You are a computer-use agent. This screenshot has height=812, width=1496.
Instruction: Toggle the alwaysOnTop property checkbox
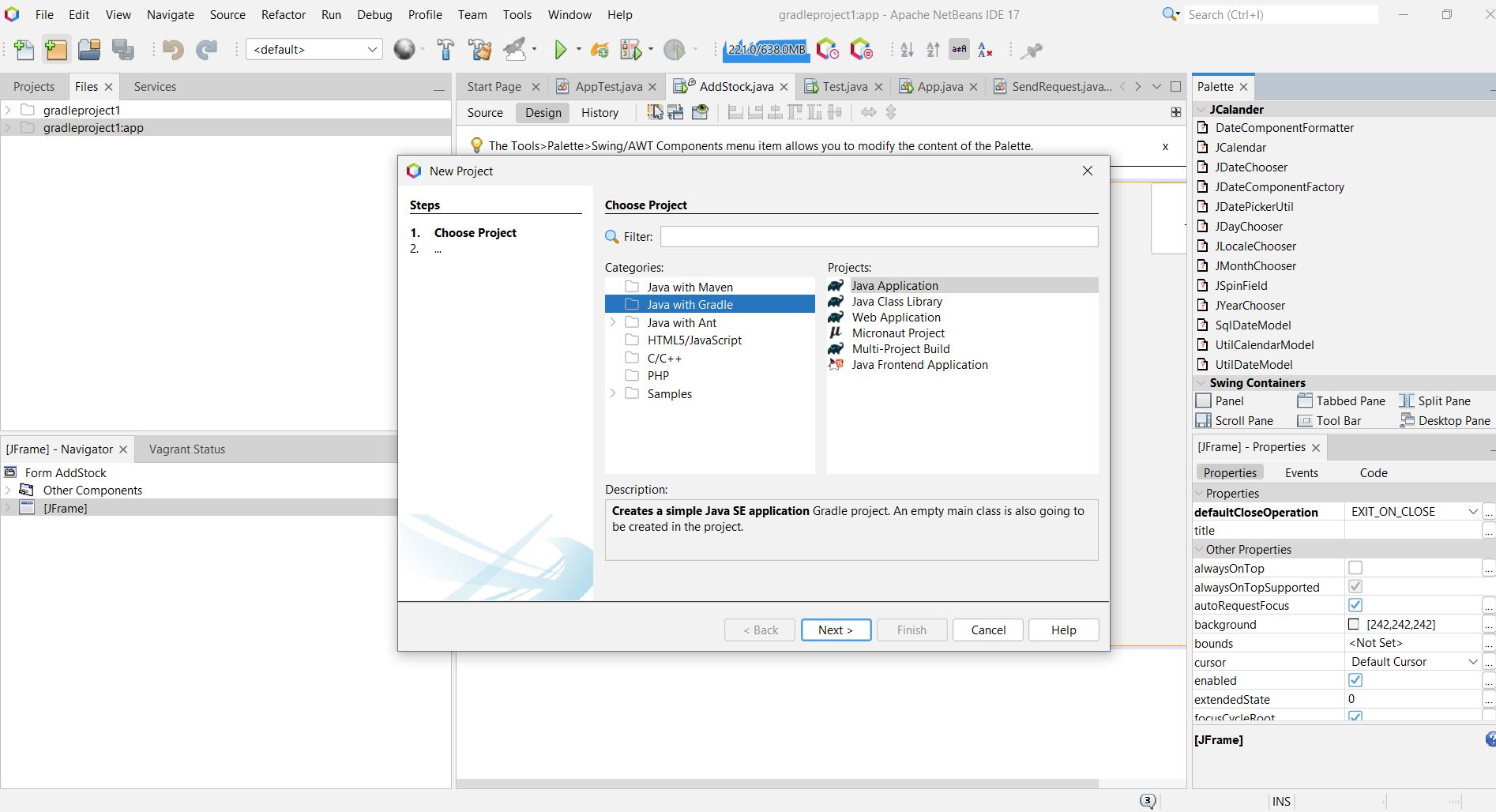tap(1355, 568)
